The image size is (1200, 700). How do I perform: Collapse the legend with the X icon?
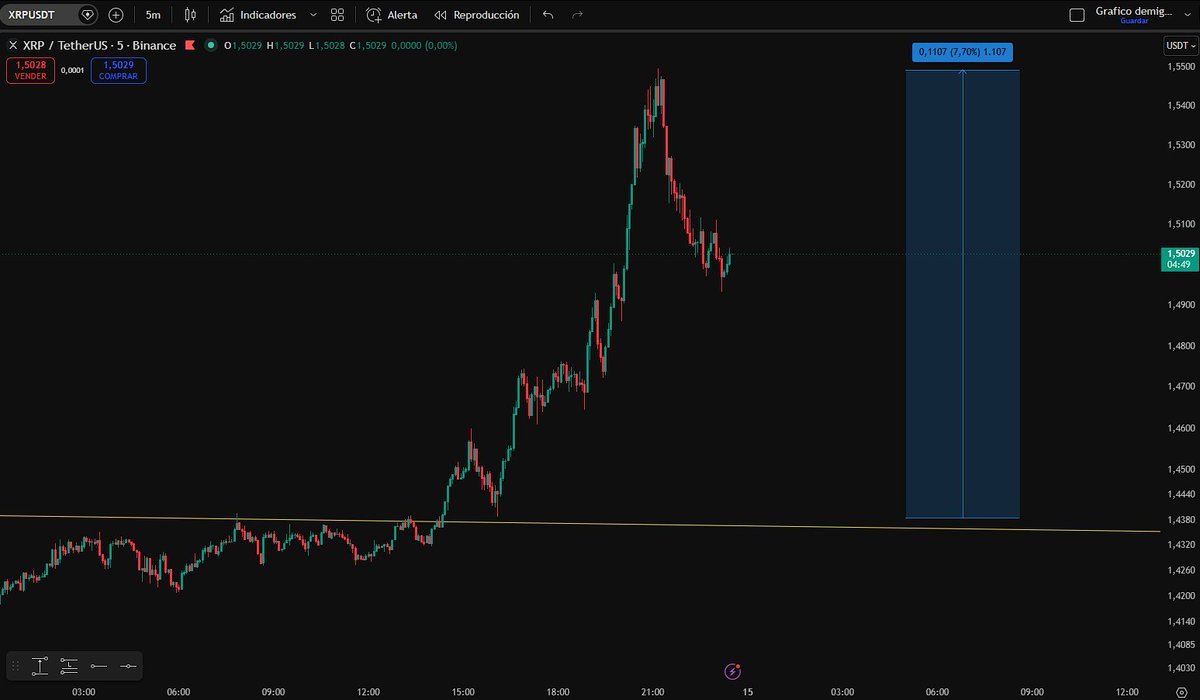(x=12, y=45)
